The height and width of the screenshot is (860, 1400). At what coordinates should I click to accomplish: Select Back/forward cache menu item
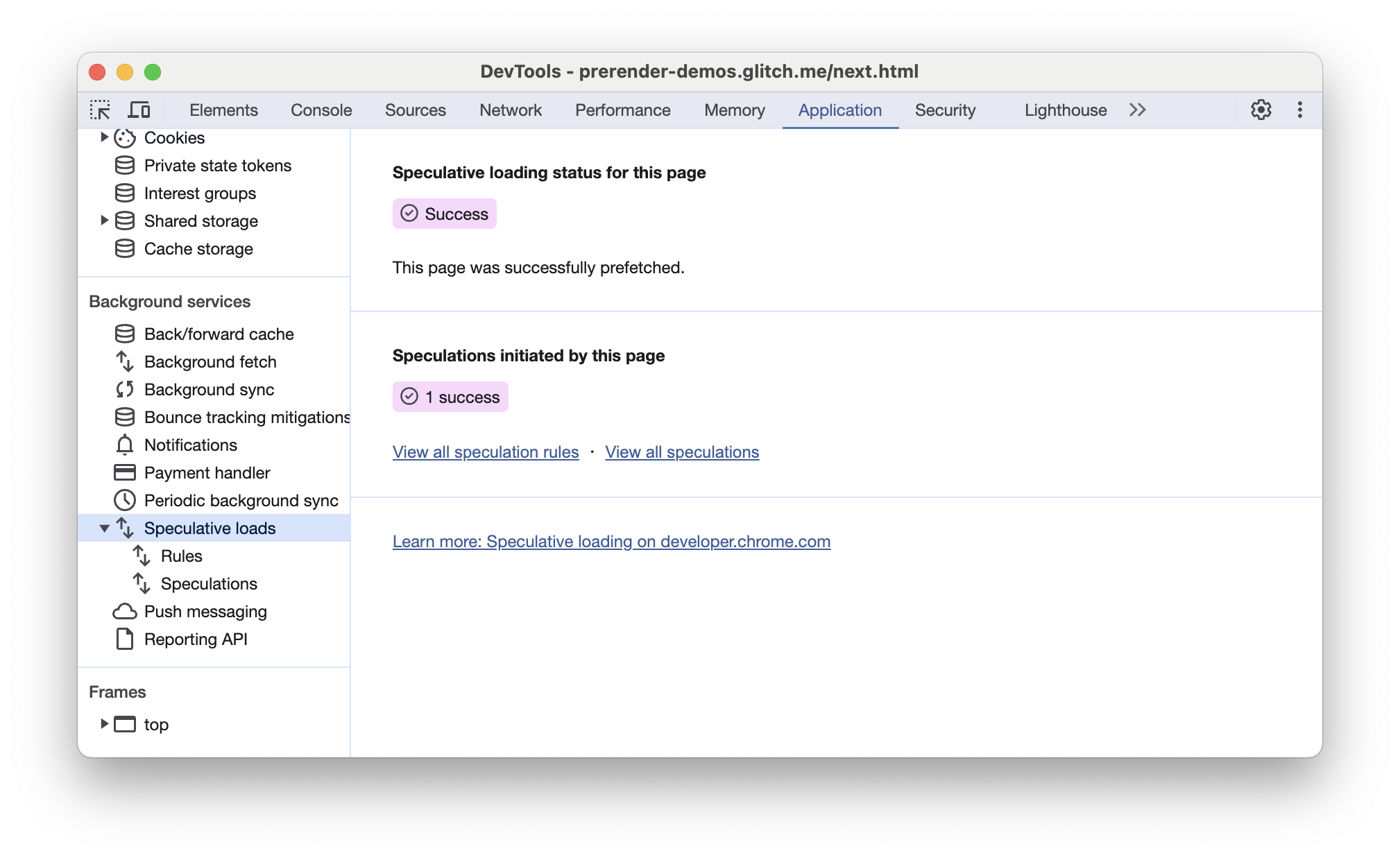tap(219, 333)
